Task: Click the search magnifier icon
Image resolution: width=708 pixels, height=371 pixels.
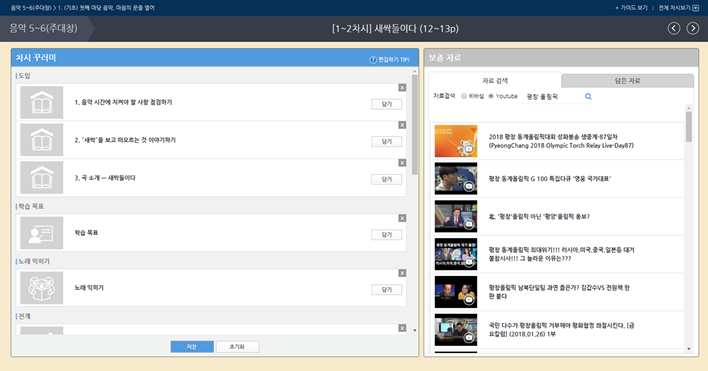Action: point(588,96)
